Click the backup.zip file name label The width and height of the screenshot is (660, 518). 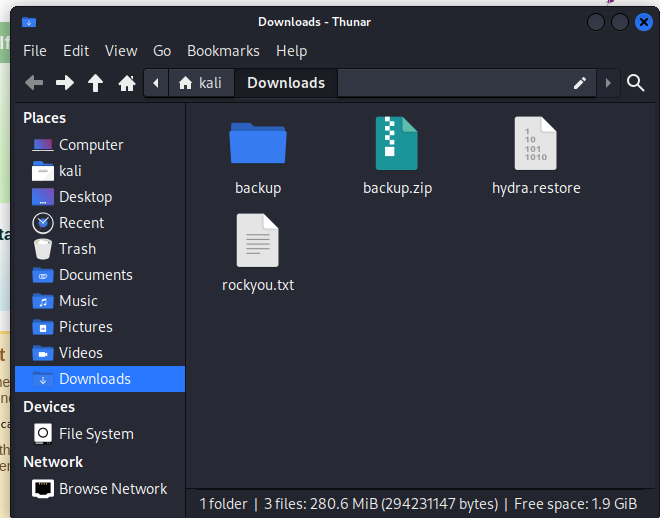click(397, 188)
